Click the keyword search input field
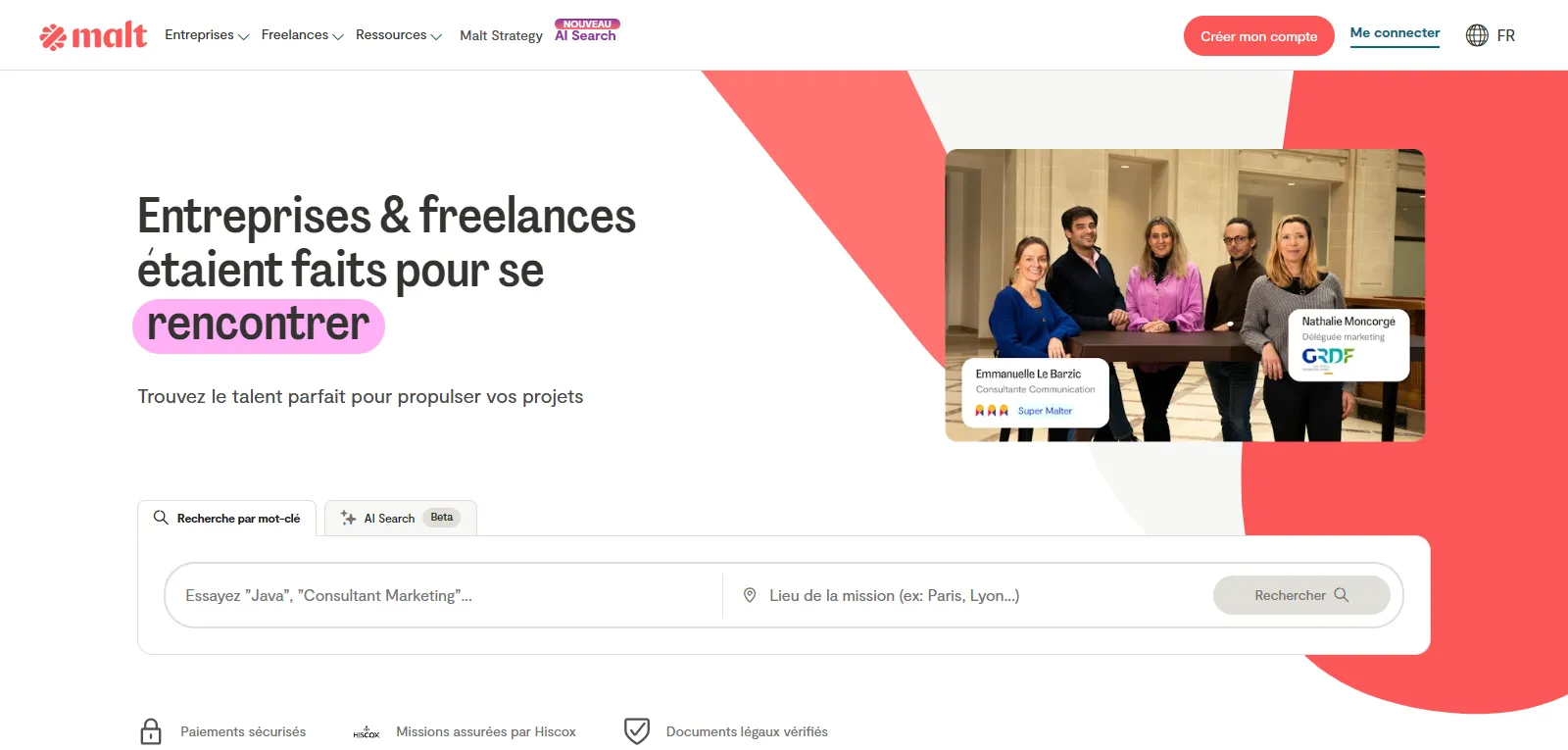 444,595
